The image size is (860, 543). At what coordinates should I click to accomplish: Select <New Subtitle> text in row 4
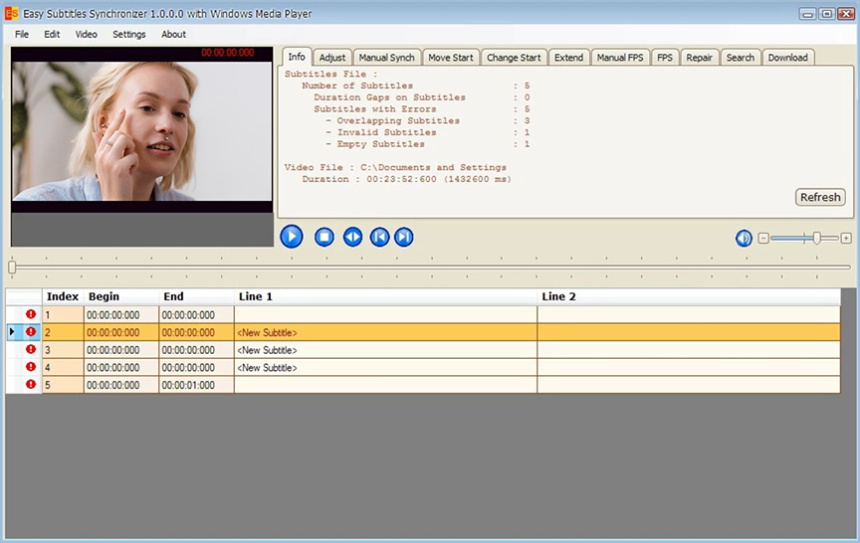point(267,367)
